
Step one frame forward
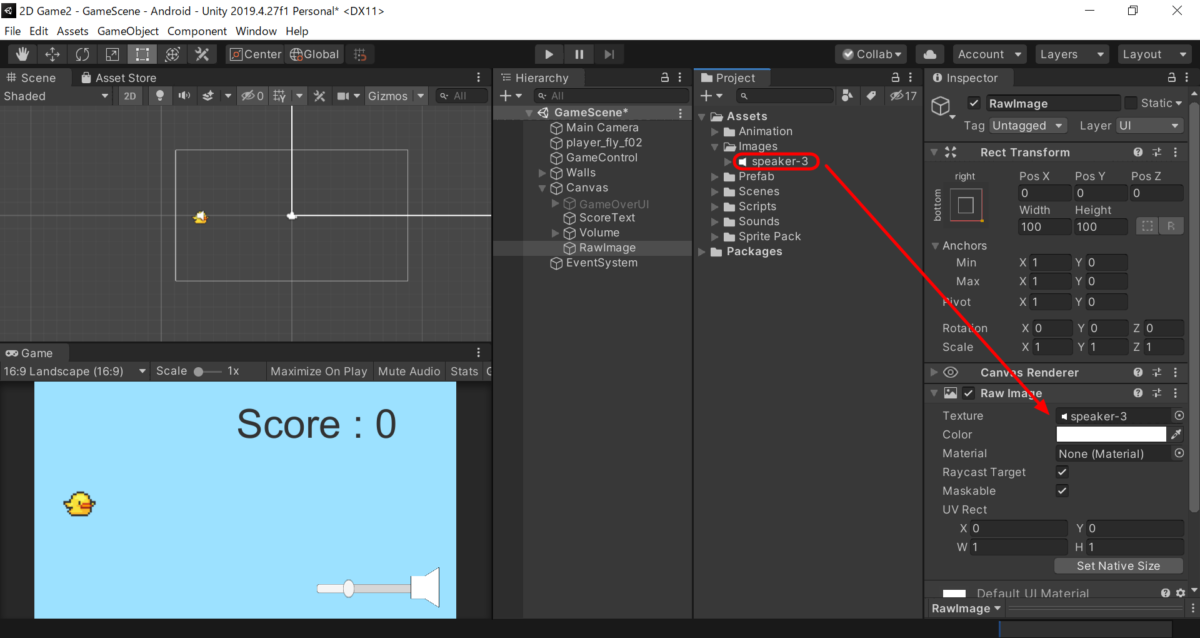click(x=609, y=54)
